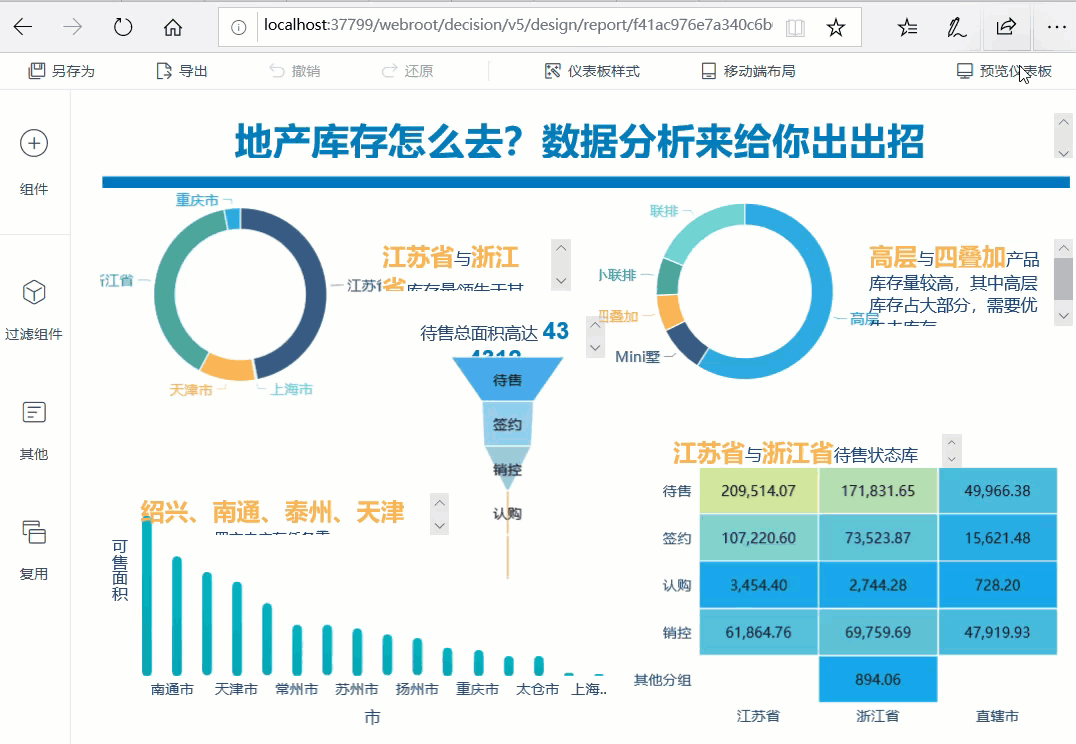Go back with the browser back arrow
The width and height of the screenshot is (1076, 744).
click(23, 27)
